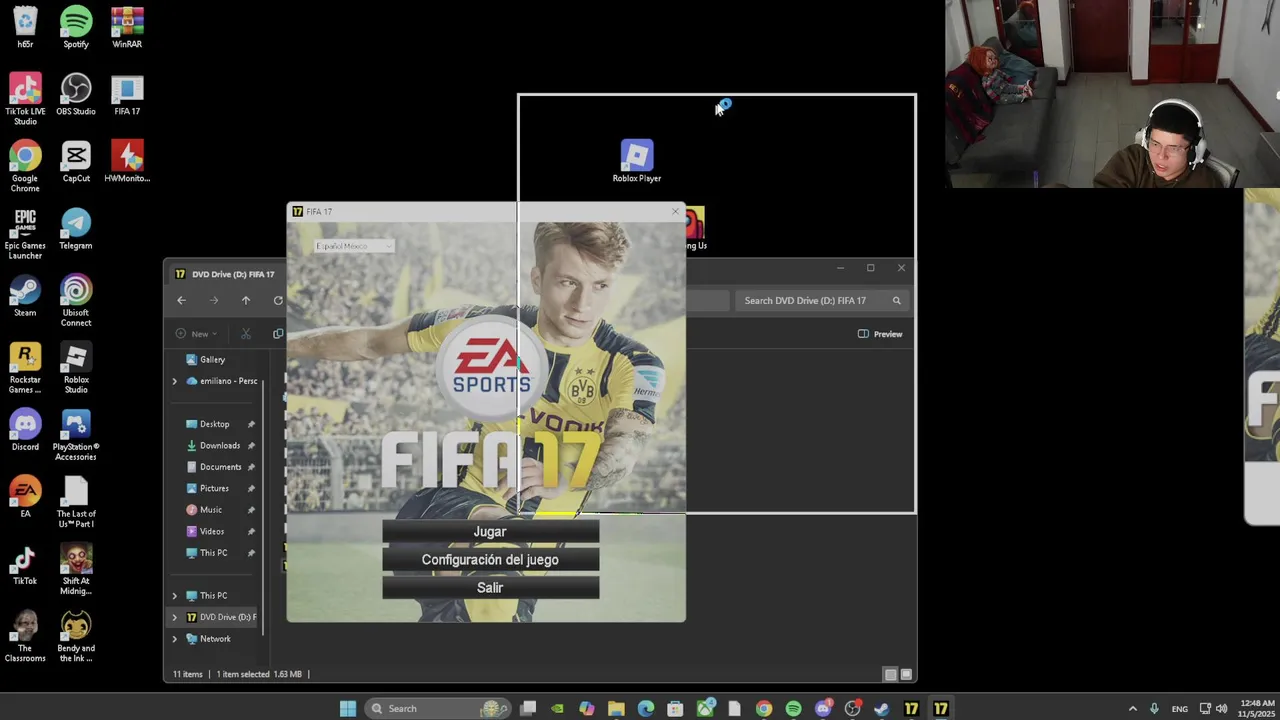Open Music in the Explorer sidebar

210,510
